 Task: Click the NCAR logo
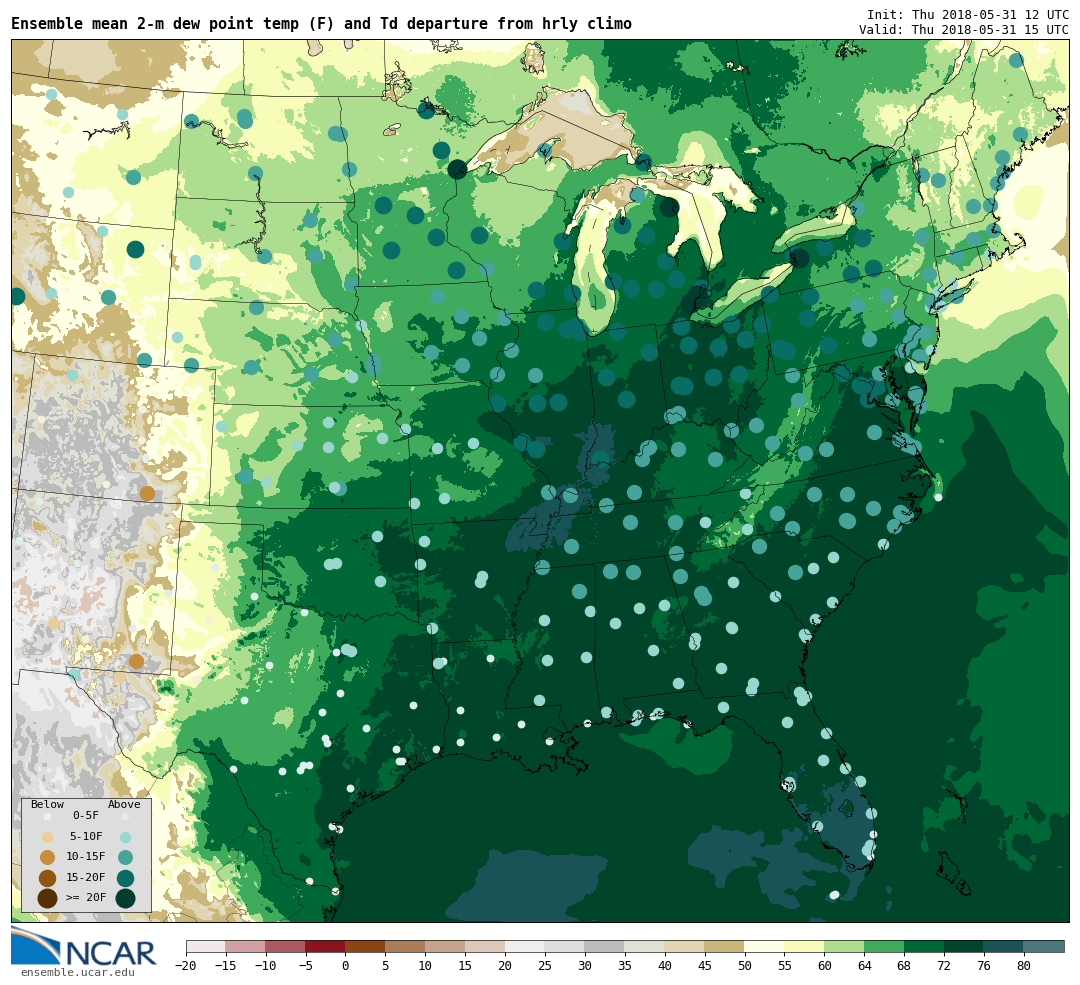click(83, 947)
